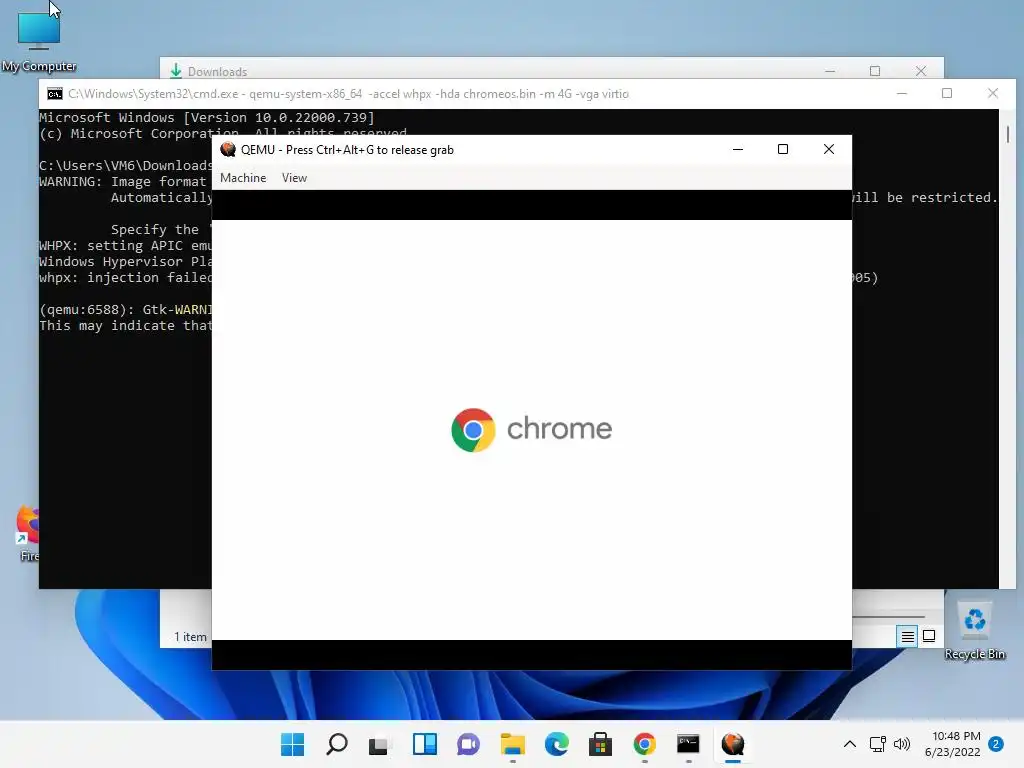Click the Command Prompt title bar text
The width and height of the screenshot is (1024, 768).
[348, 94]
